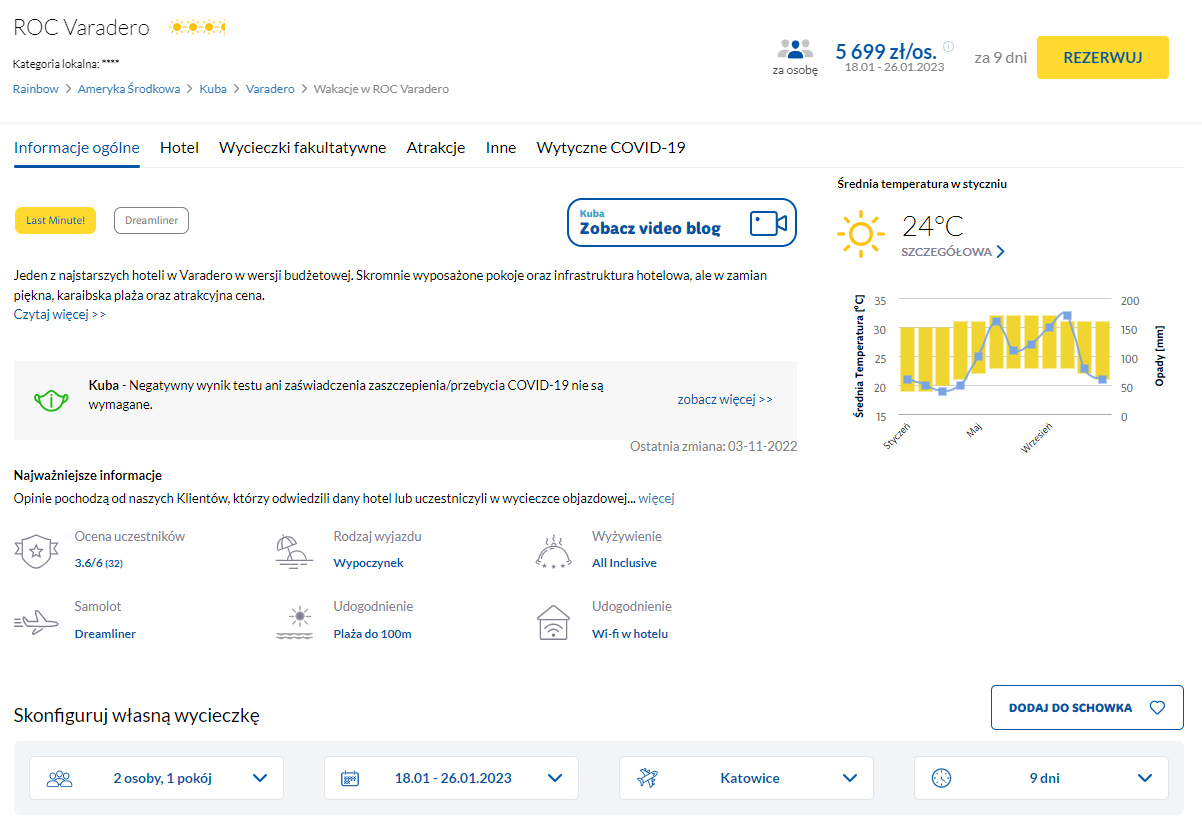Viewport: 1202px width, 824px height.
Task: Click the Wi-fi house icon
Action: (553, 622)
